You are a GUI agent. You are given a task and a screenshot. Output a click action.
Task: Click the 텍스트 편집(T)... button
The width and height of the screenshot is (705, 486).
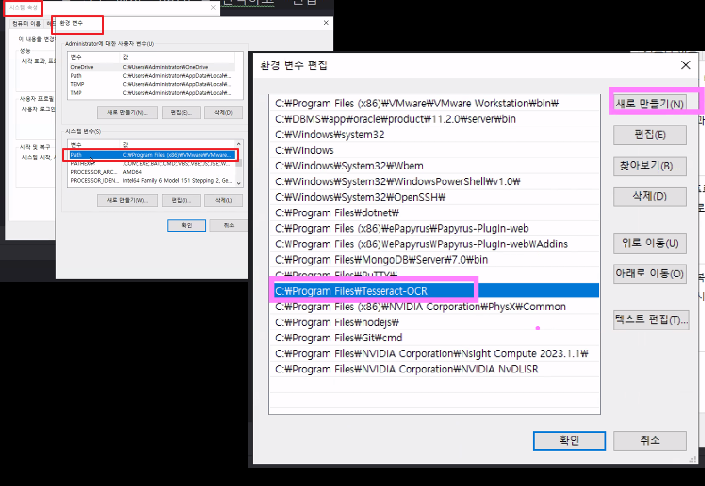pyautogui.click(x=651, y=320)
